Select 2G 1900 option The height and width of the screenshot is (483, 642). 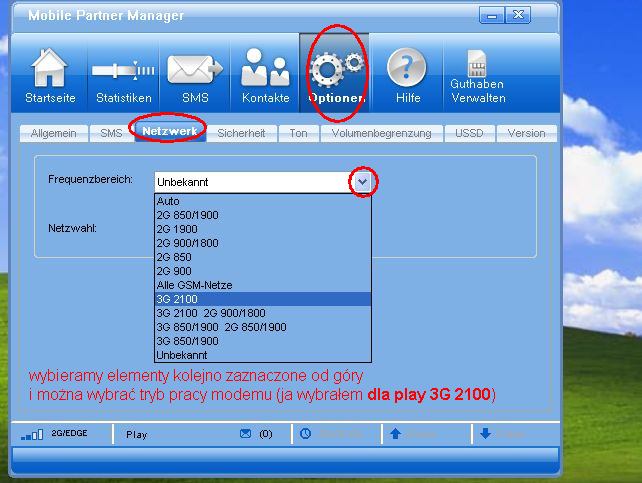pyautogui.click(x=263, y=229)
